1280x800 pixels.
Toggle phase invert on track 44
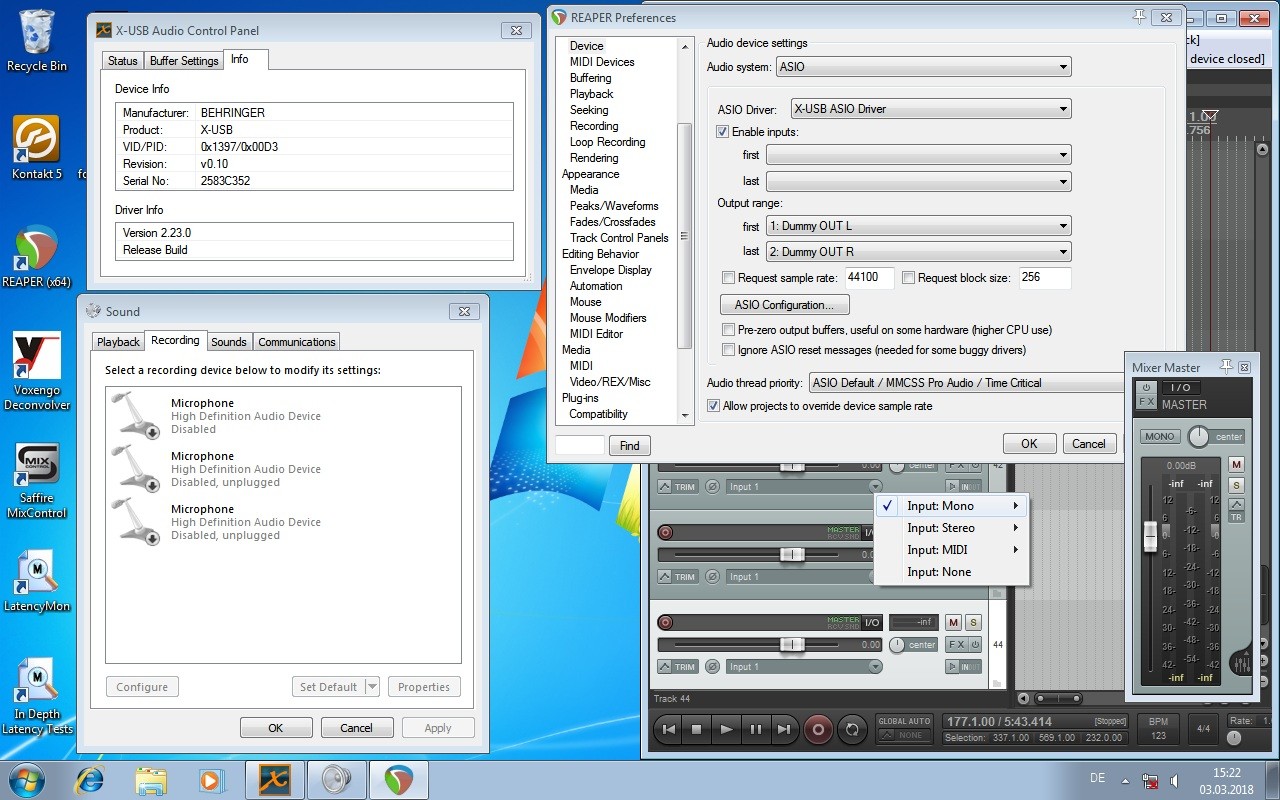712,667
